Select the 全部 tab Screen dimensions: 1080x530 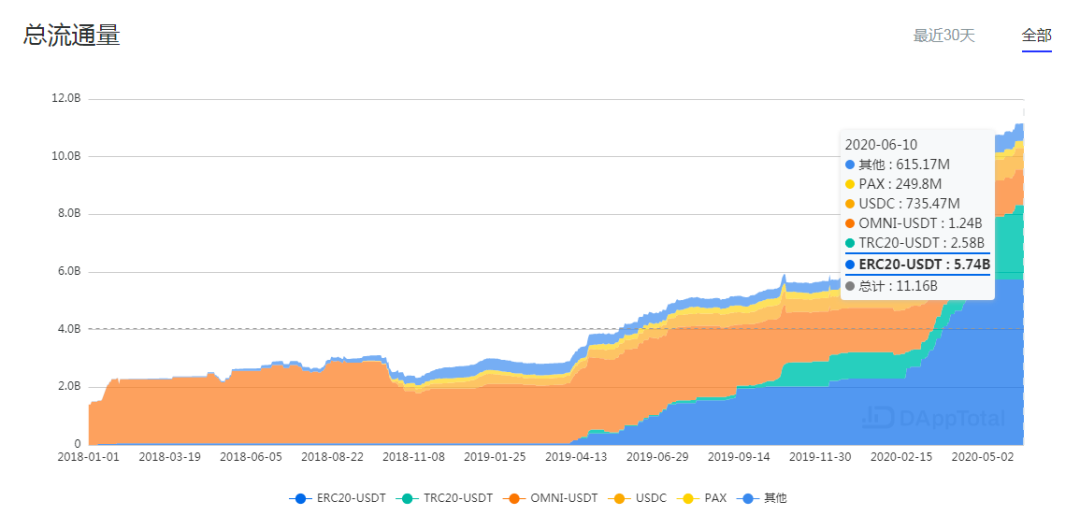(1037, 36)
